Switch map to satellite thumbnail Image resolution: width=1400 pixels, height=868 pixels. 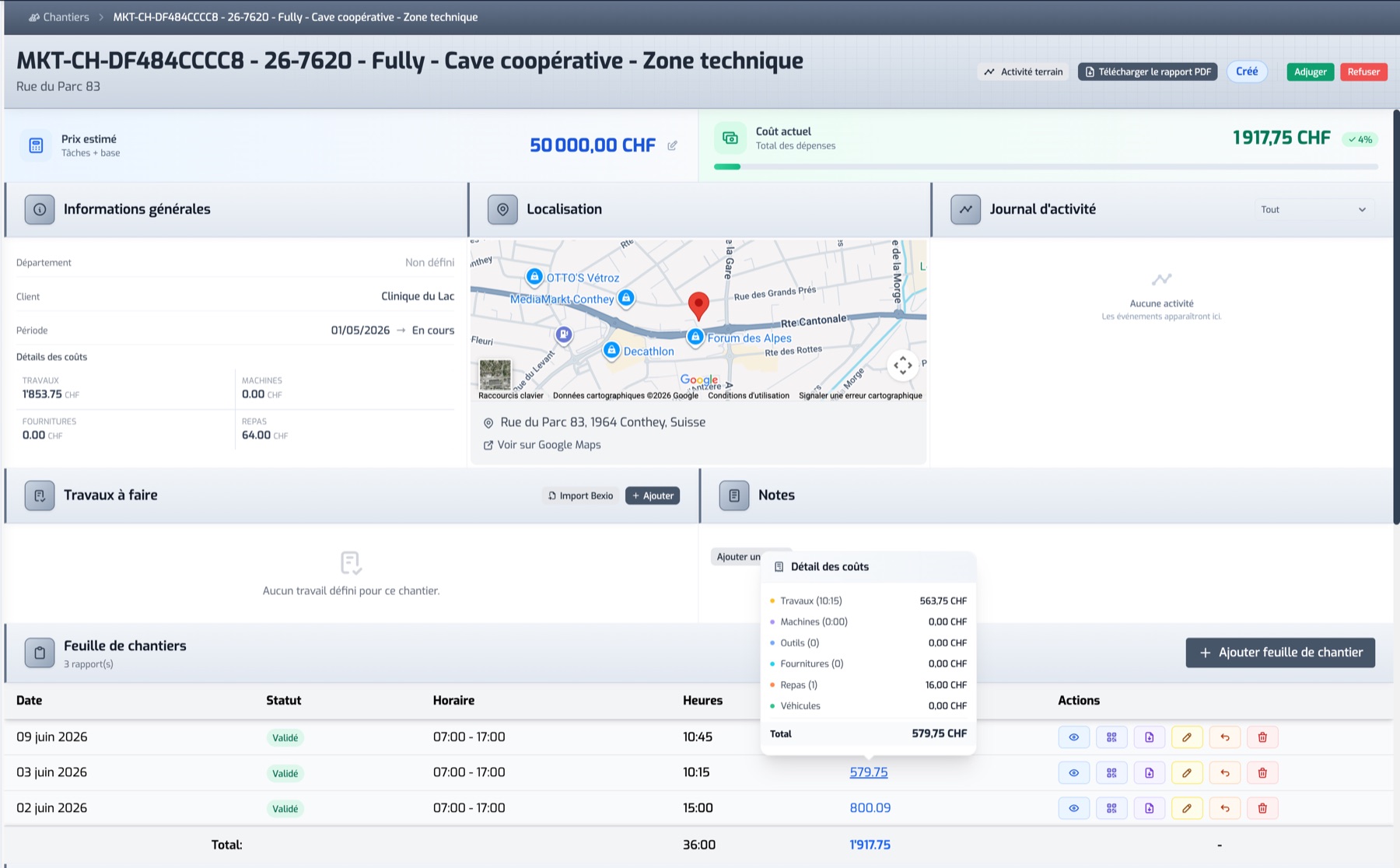click(495, 375)
